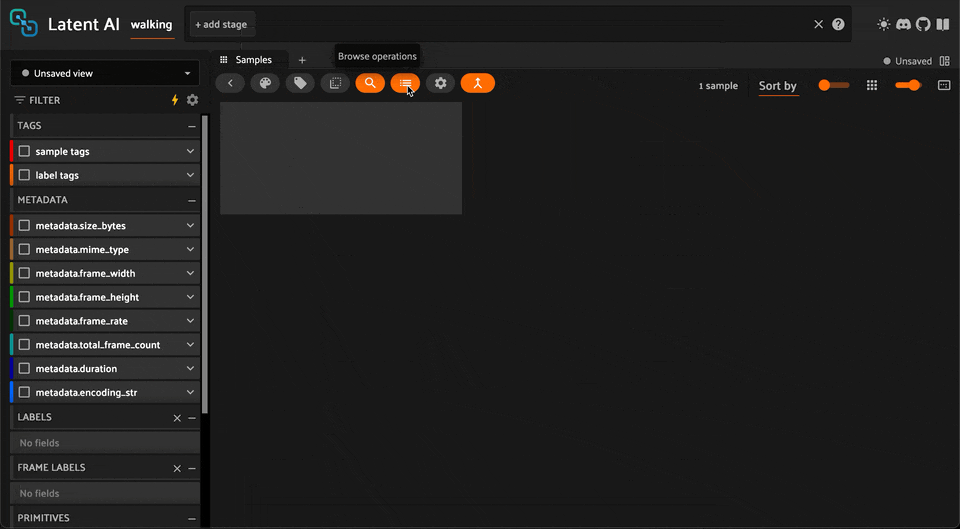This screenshot has height=529, width=960.
Task: Open the Discord community icon
Action: pyautogui.click(x=903, y=24)
